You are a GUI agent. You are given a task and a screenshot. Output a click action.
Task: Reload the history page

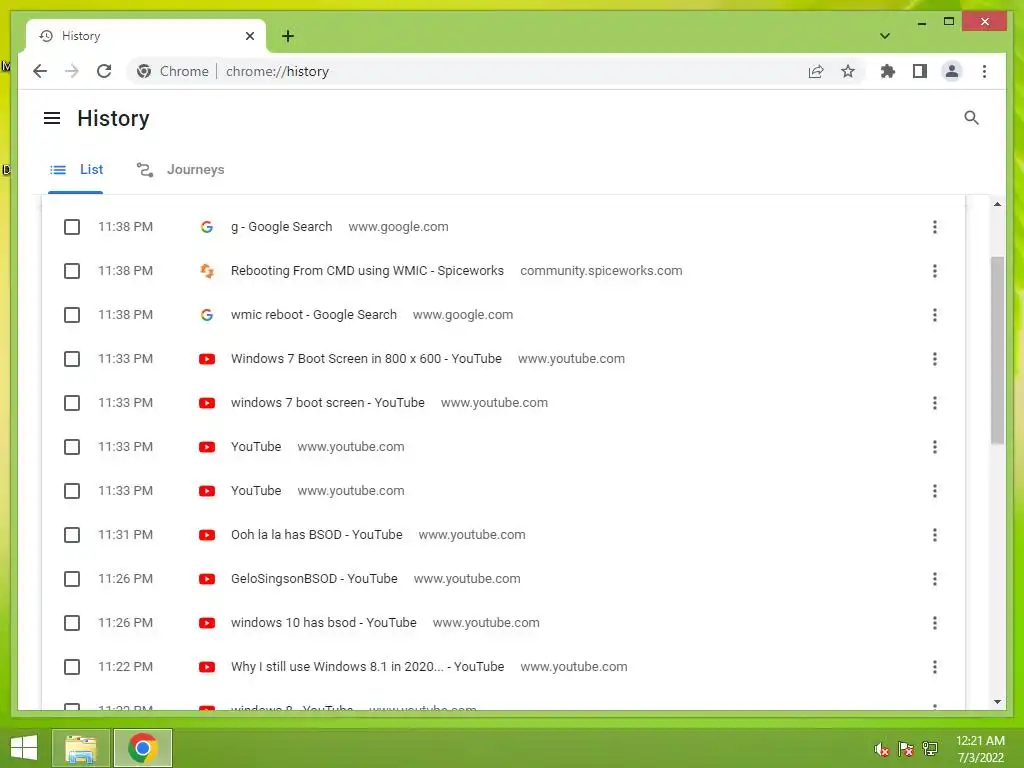tap(104, 71)
